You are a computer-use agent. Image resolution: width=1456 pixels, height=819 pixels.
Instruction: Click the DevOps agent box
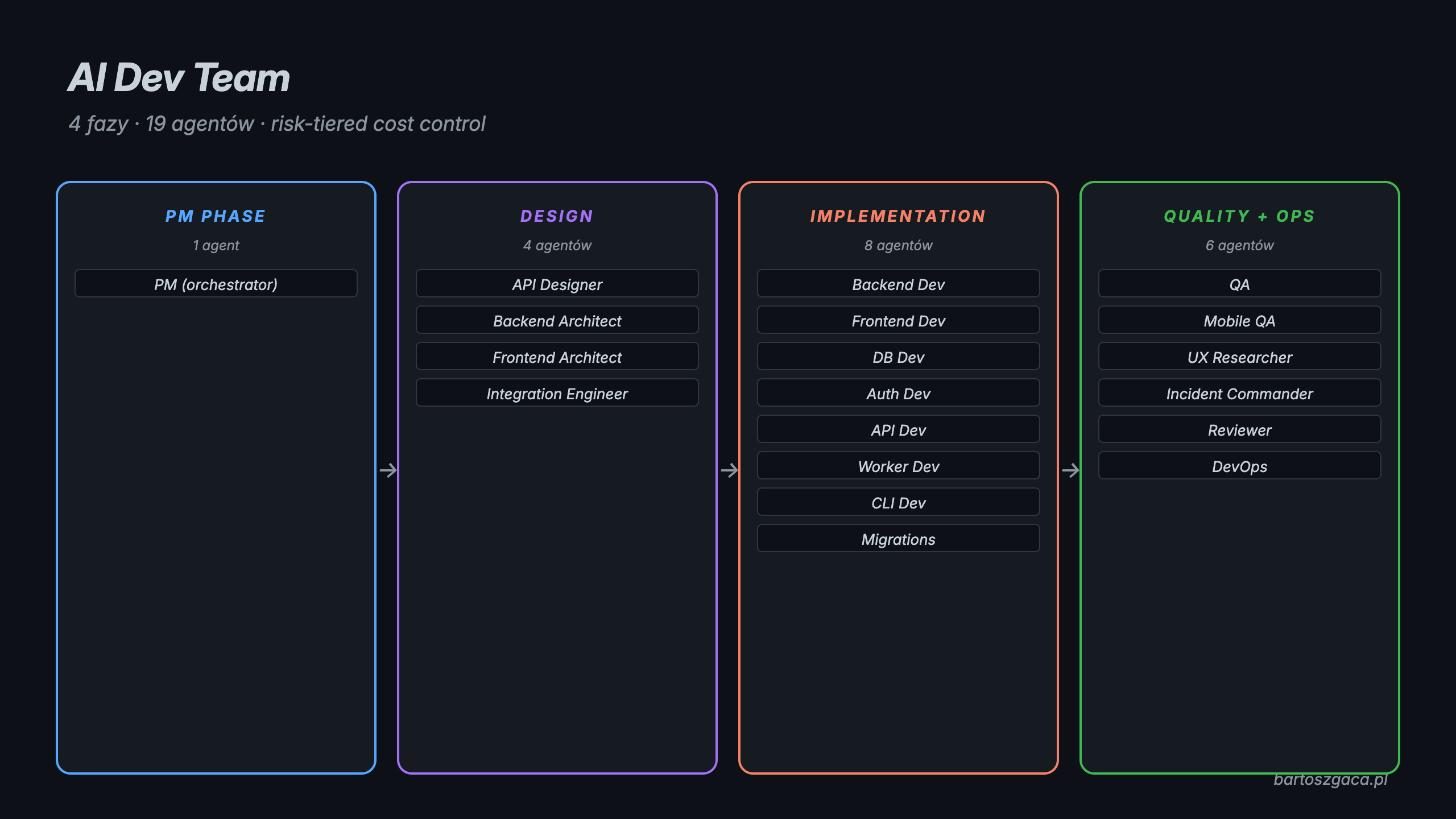(1240, 465)
